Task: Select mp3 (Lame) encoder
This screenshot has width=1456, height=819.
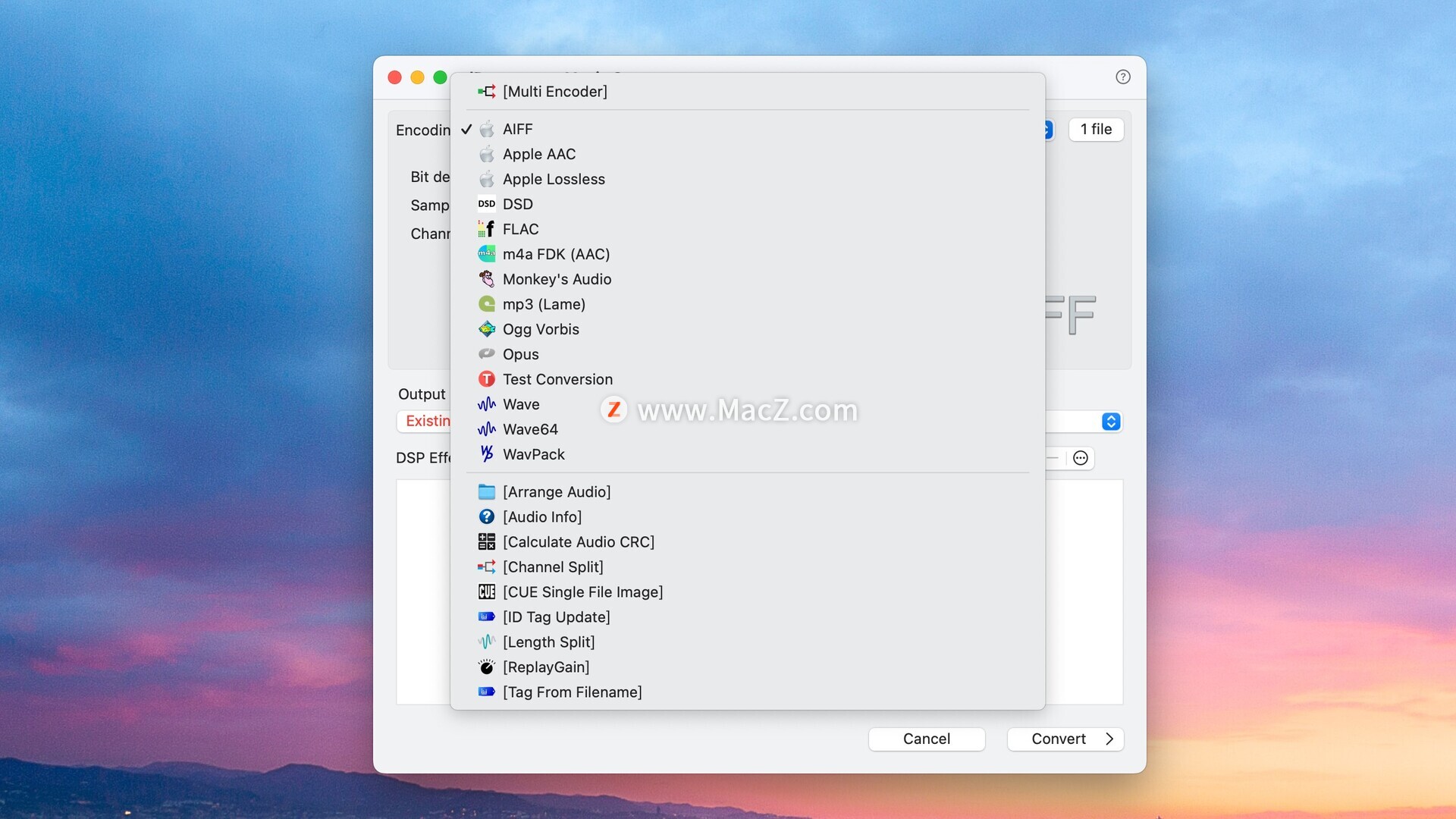Action: 544,304
